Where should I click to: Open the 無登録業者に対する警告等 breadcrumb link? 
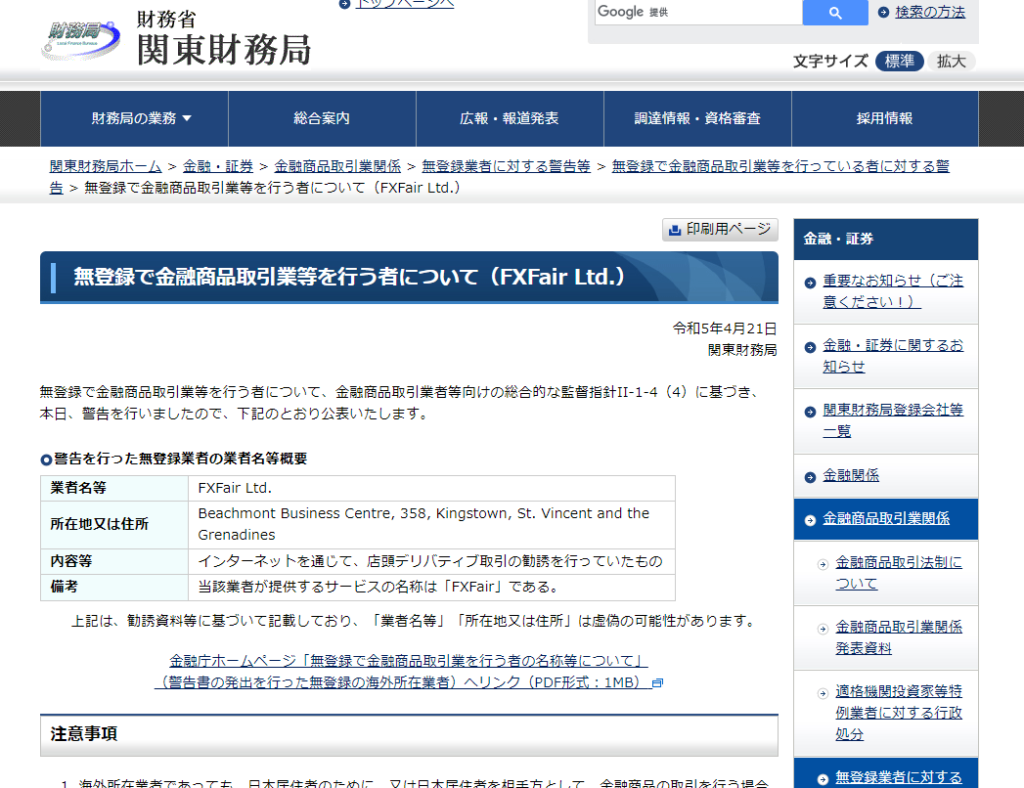(x=505, y=166)
